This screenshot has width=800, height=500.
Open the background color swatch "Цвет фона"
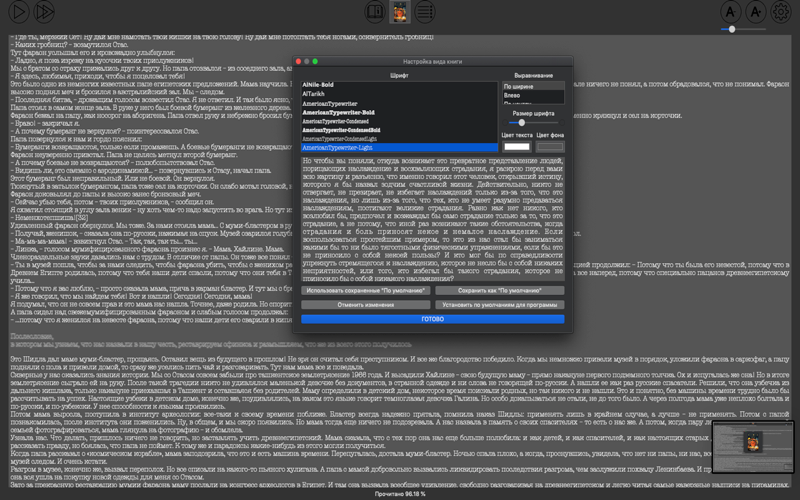pyautogui.click(x=550, y=146)
